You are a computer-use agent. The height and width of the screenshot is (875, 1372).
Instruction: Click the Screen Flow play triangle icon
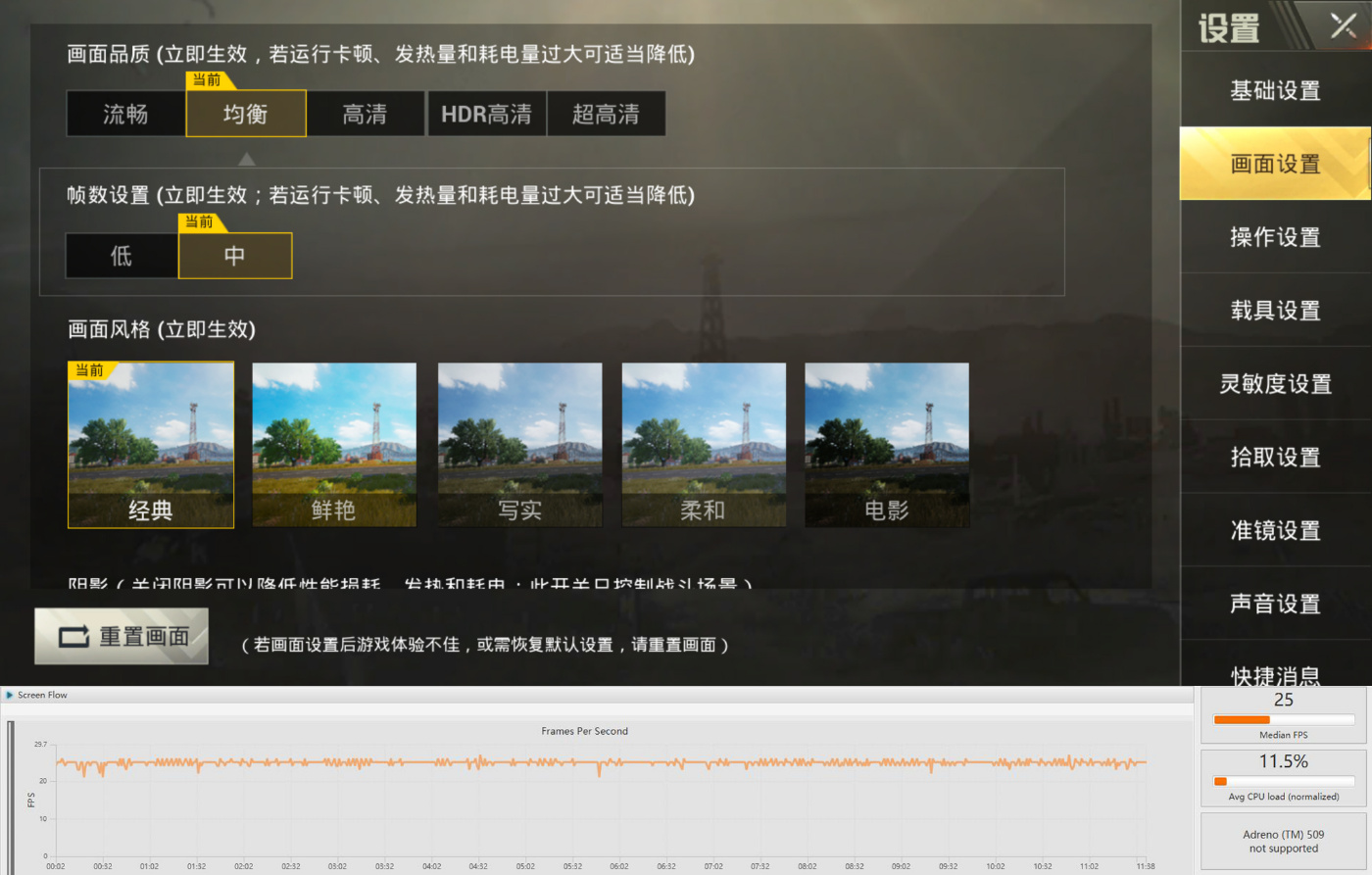point(10,695)
